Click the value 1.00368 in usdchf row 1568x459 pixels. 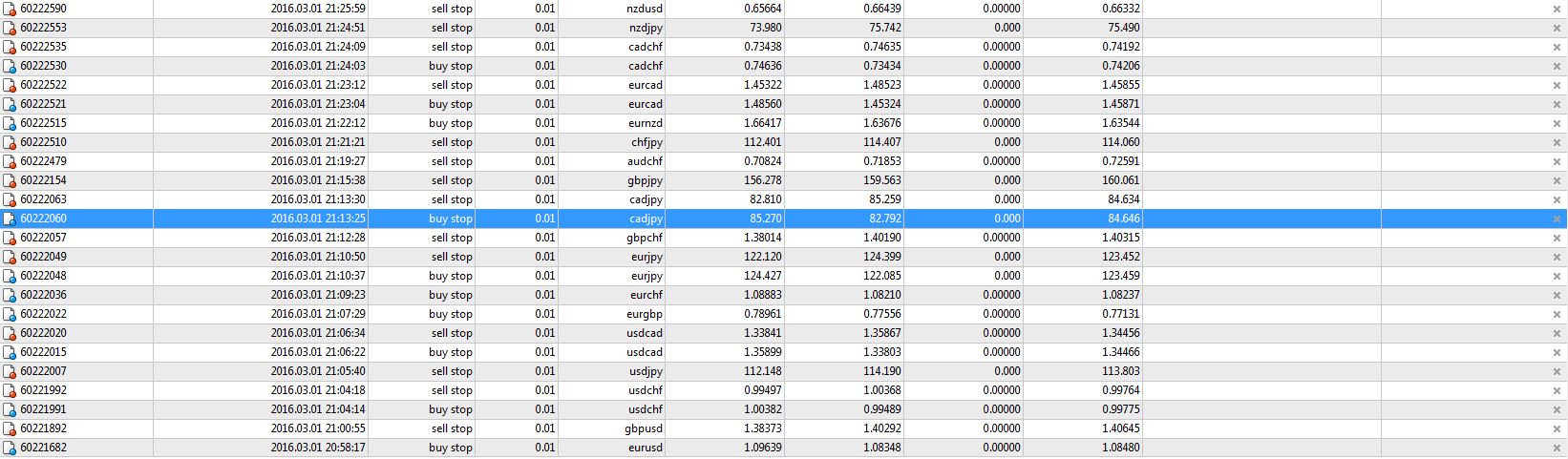[x=881, y=390]
